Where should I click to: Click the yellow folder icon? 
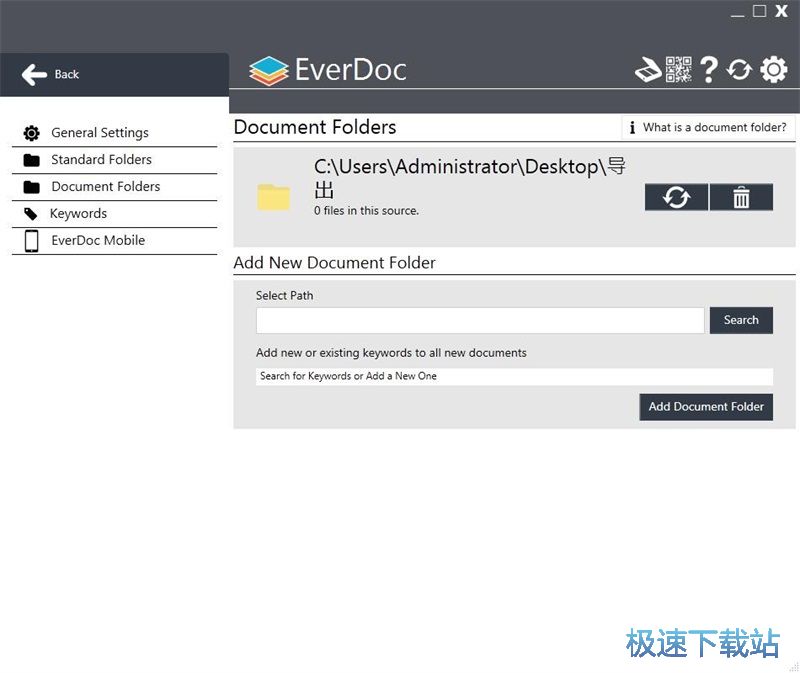[x=273, y=197]
